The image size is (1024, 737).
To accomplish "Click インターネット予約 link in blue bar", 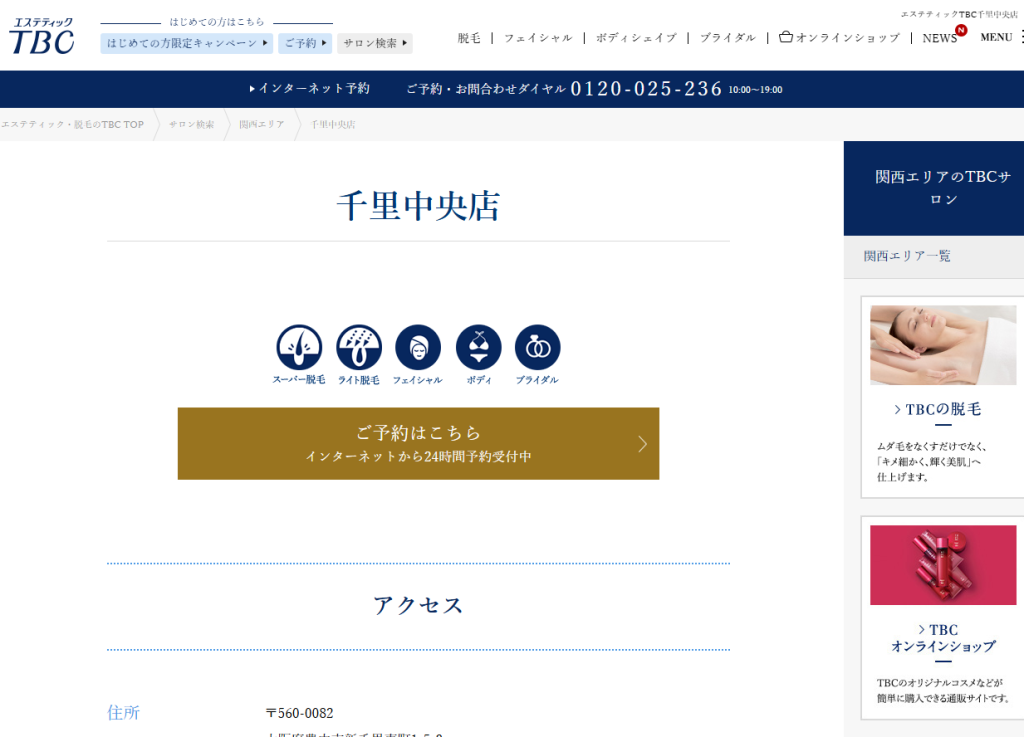I will 310,89.
